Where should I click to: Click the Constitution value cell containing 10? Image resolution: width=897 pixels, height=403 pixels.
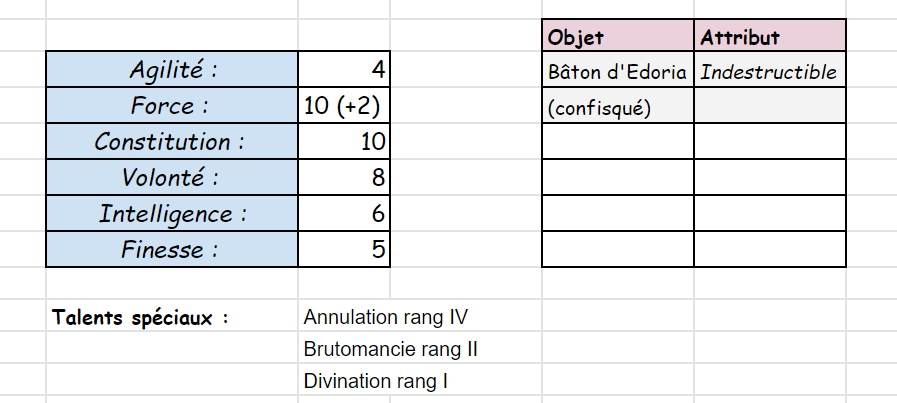pos(344,142)
